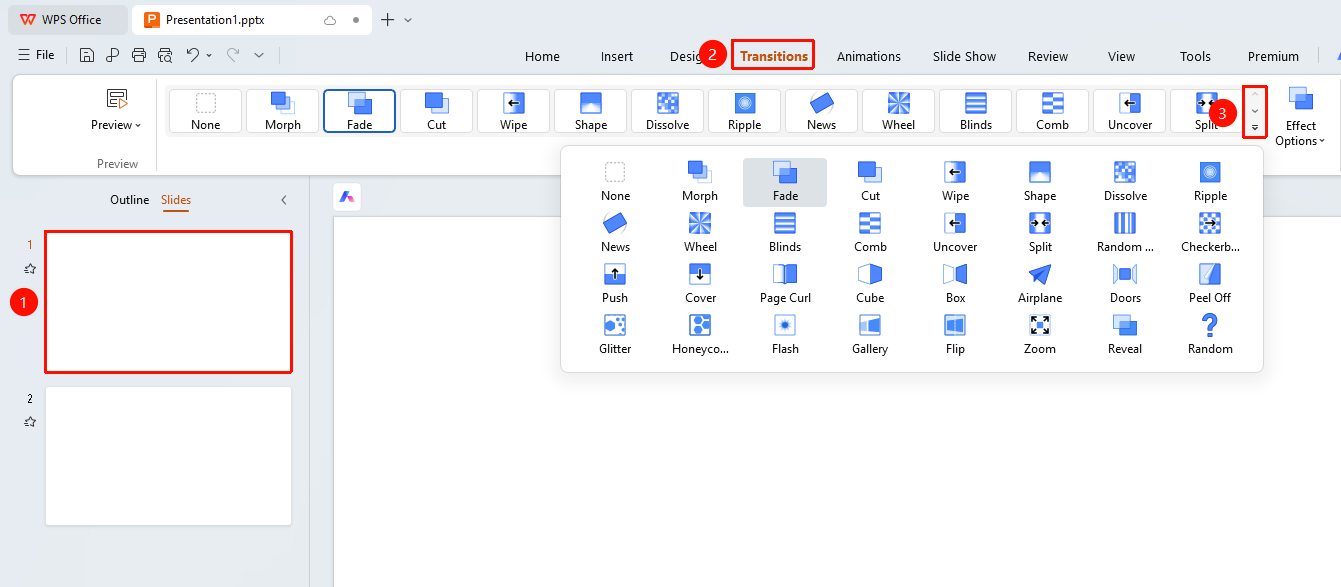
Task: Select the Airplane transition
Action: [x=1040, y=283]
